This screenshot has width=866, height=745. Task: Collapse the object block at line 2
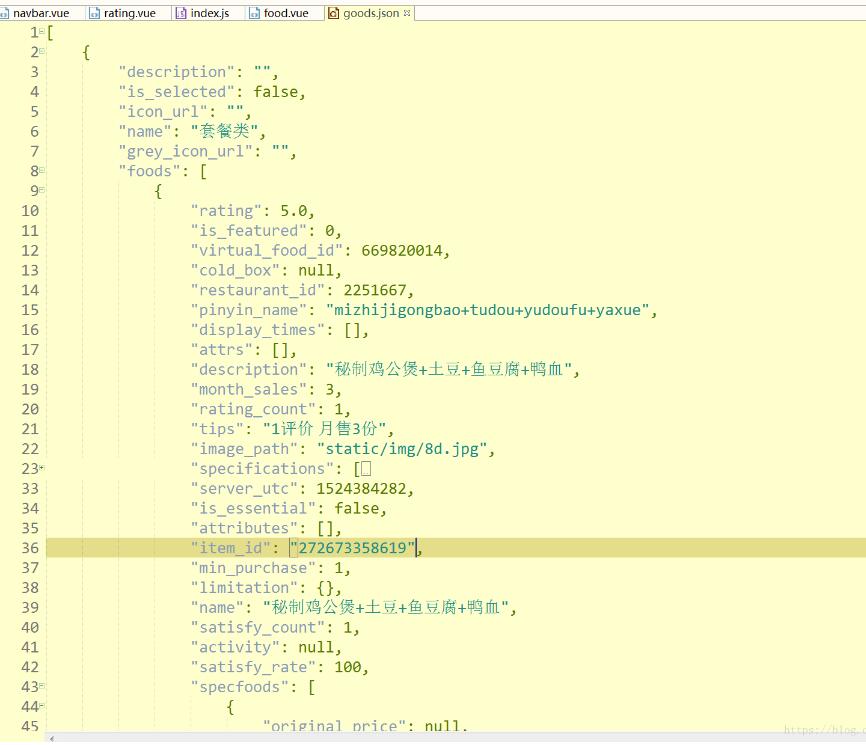click(x=41, y=52)
